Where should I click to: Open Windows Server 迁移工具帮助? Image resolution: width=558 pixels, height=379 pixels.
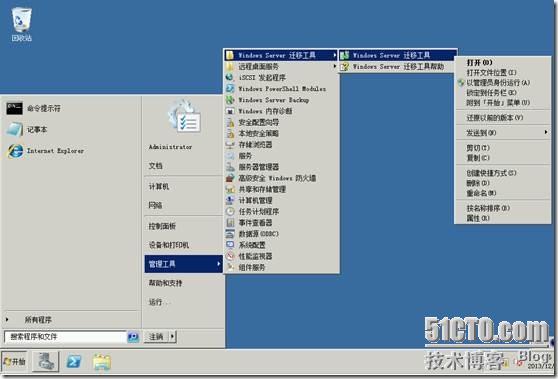point(398,67)
